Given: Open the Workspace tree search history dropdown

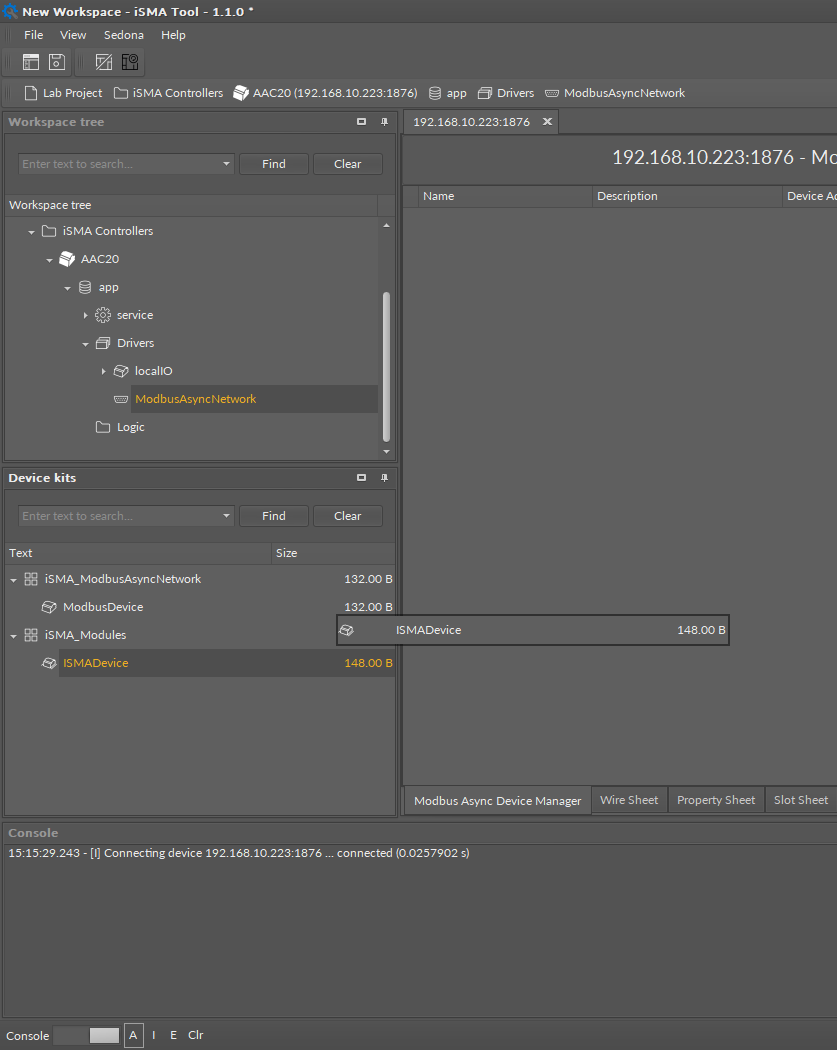Looking at the screenshot, I should coord(226,164).
